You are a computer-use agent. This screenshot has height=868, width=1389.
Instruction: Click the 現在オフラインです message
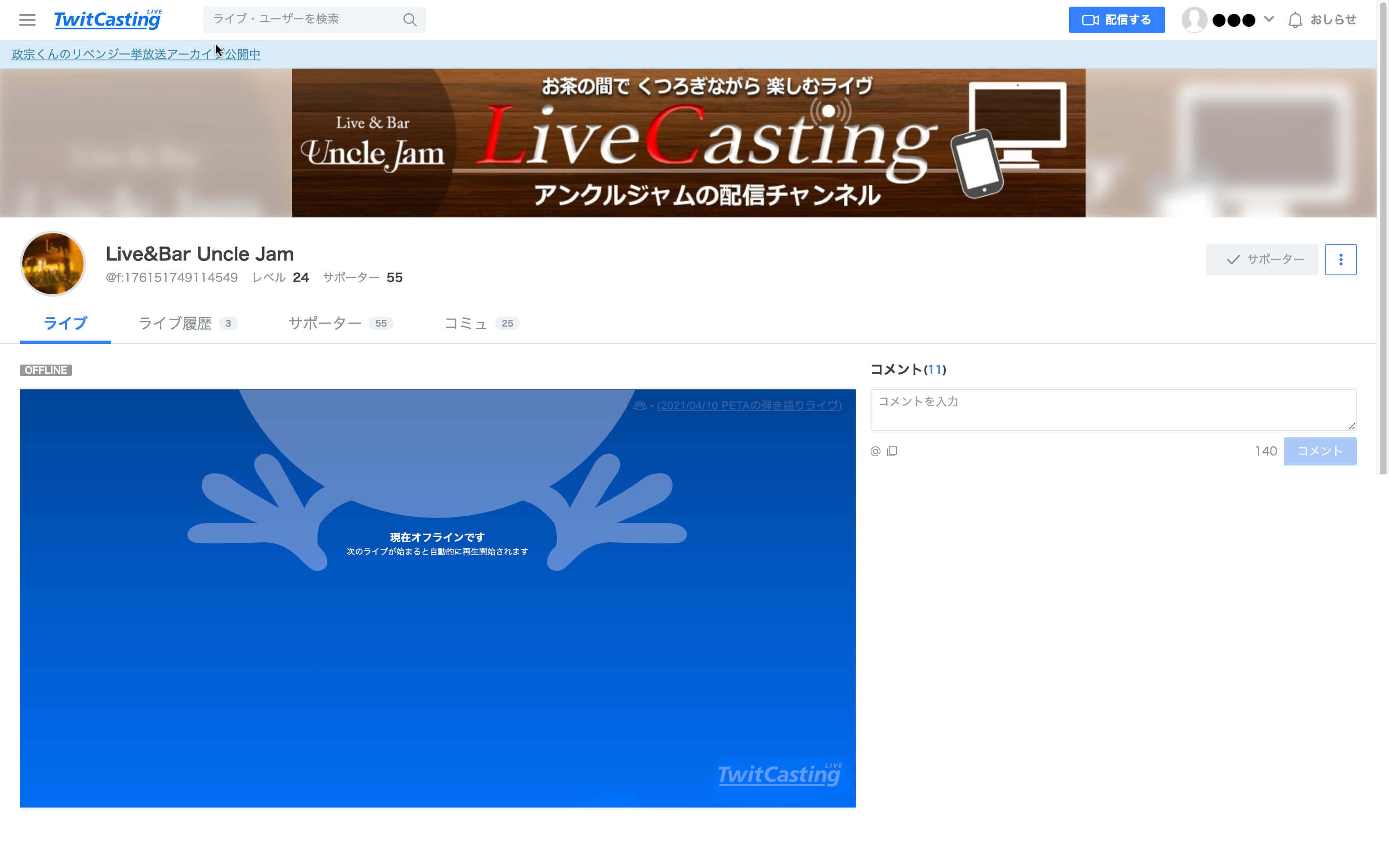click(x=437, y=537)
